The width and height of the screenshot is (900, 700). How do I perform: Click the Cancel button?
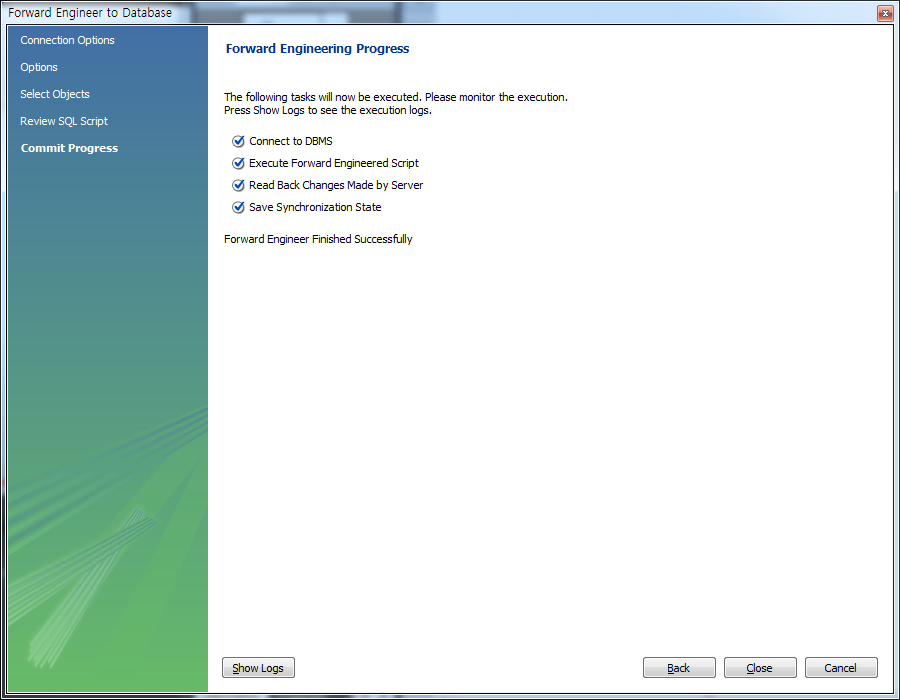point(841,668)
